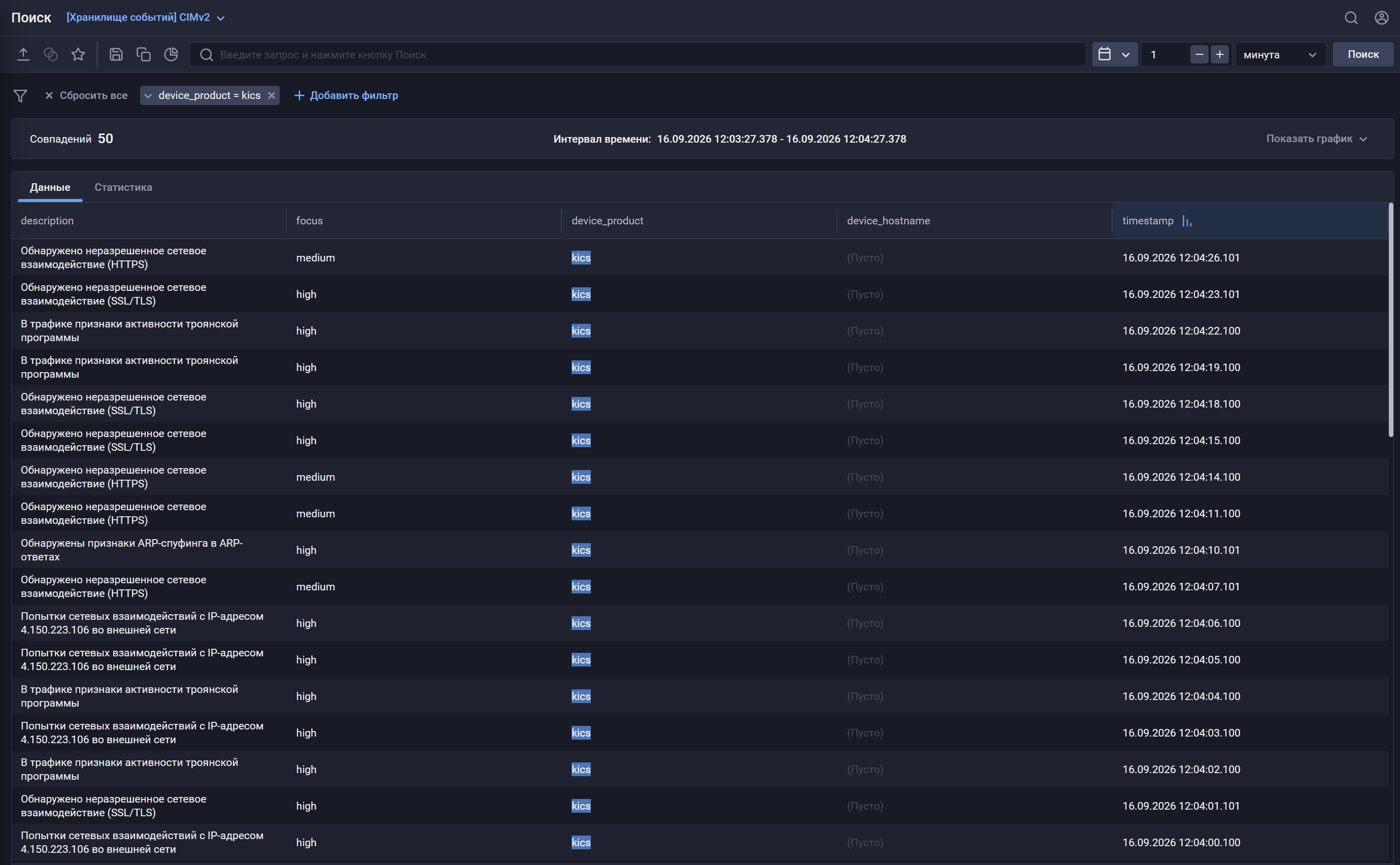The height and width of the screenshot is (865, 1400).
Task: Click the global search magnifier top right
Action: click(1351, 18)
